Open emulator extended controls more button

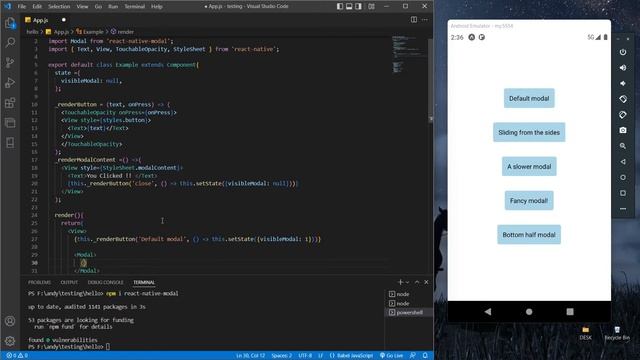point(623,209)
